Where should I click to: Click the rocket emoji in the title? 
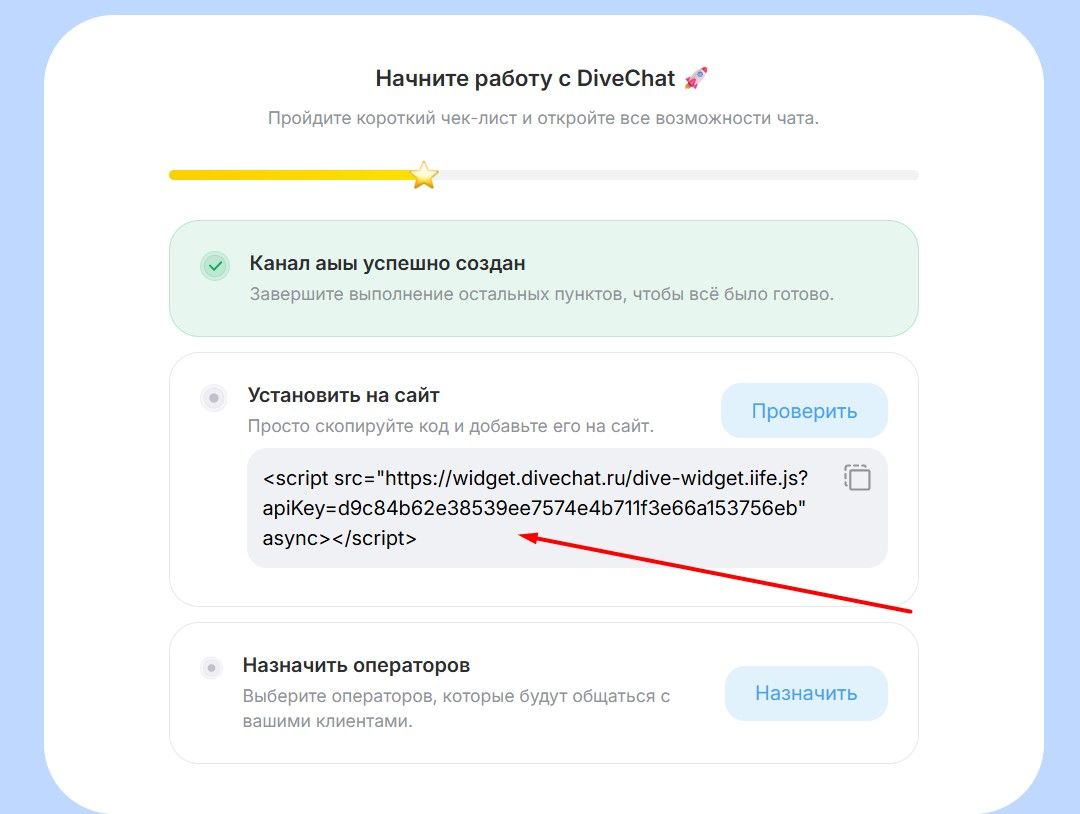click(696, 78)
